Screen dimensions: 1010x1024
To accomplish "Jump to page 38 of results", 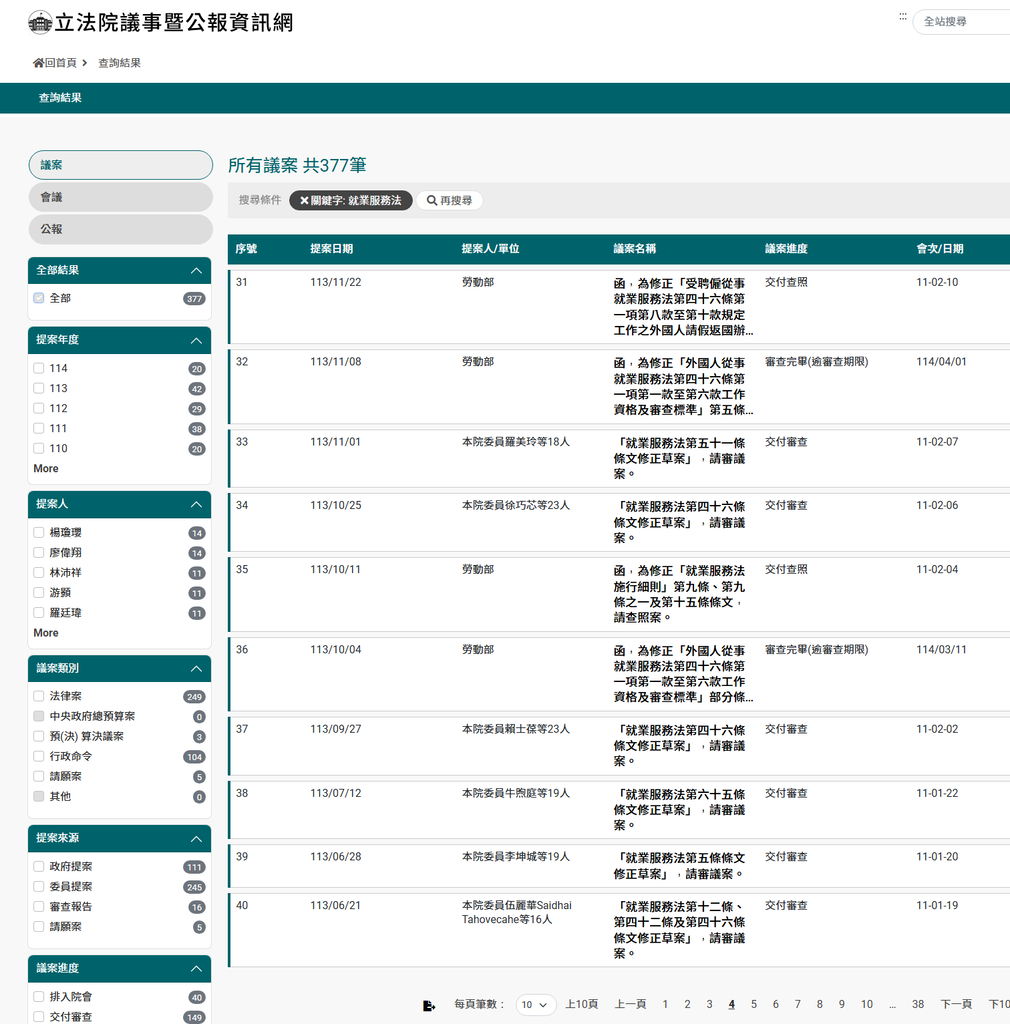I will 917,1005.
